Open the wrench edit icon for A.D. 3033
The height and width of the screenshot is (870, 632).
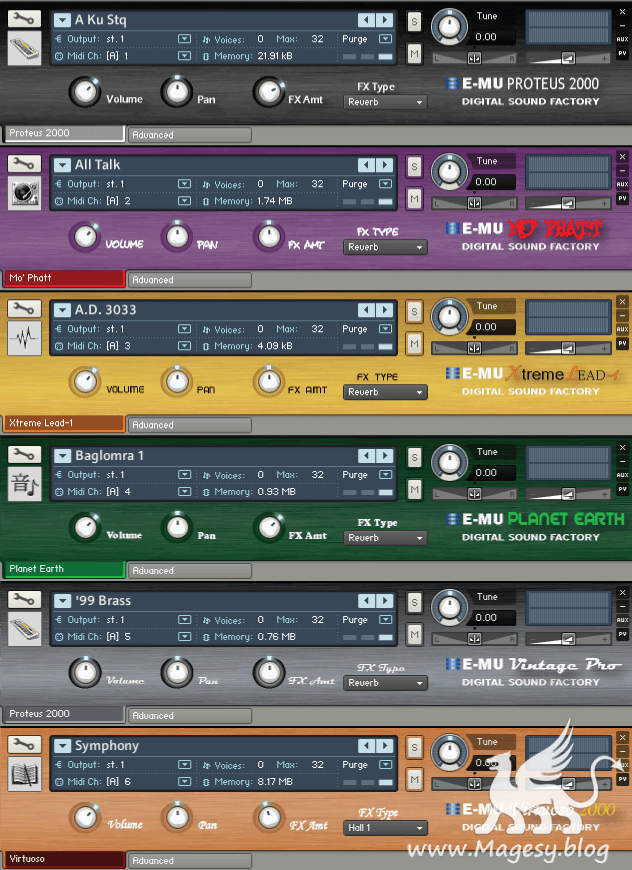[24, 308]
